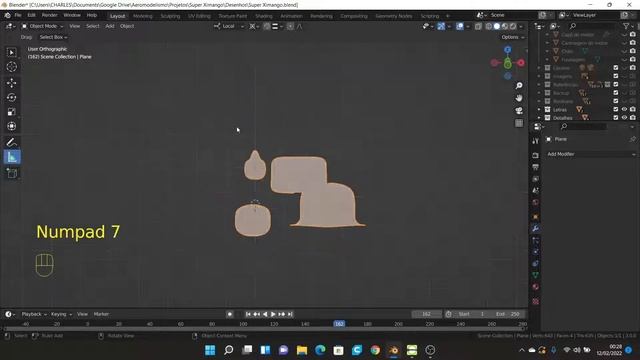The width and height of the screenshot is (640, 360).
Task: Switch to the Sculpting workspace tab
Action: coord(170,16)
